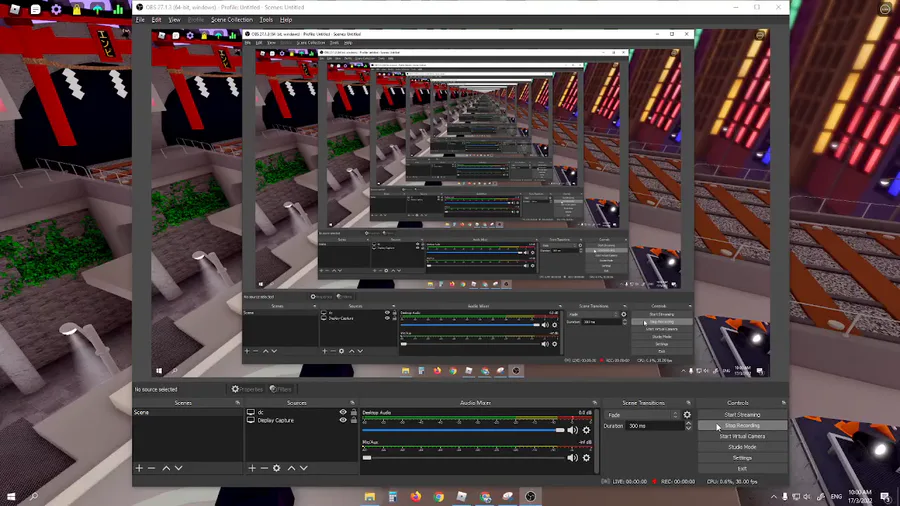Open Desktop Audio settings gear

586,430
